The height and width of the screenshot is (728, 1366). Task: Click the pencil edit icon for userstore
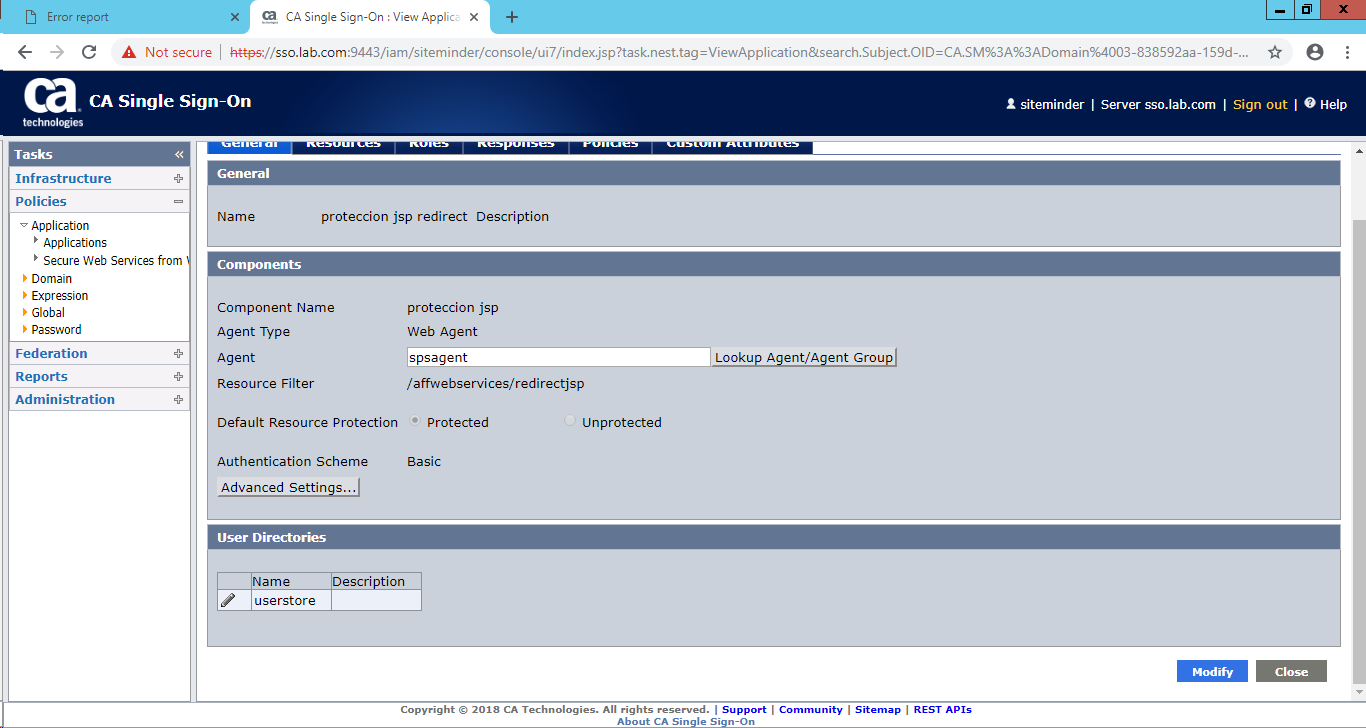(228, 600)
